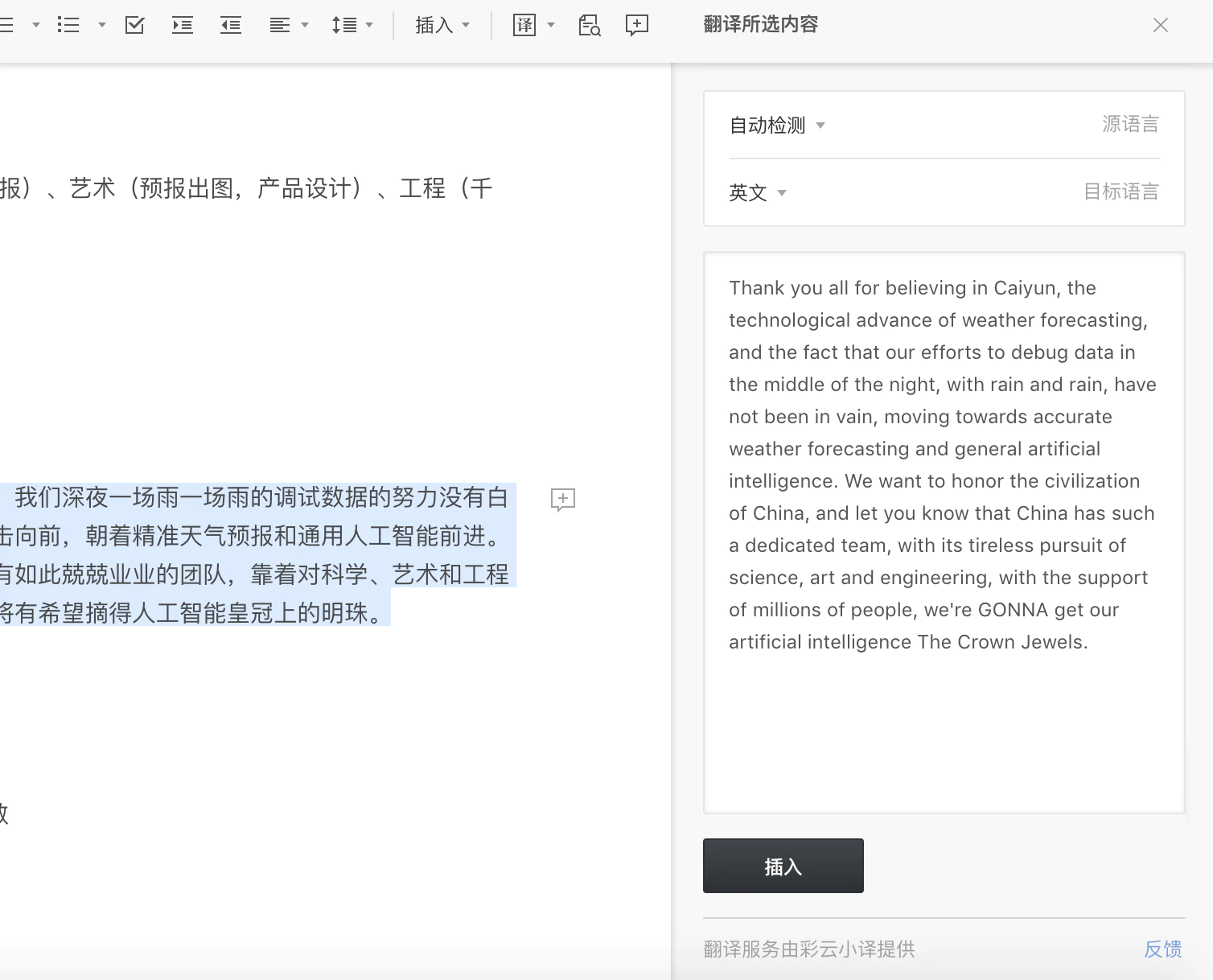This screenshot has width=1213, height=980.
Task: Expand the translate options arrow
Action: 551,25
